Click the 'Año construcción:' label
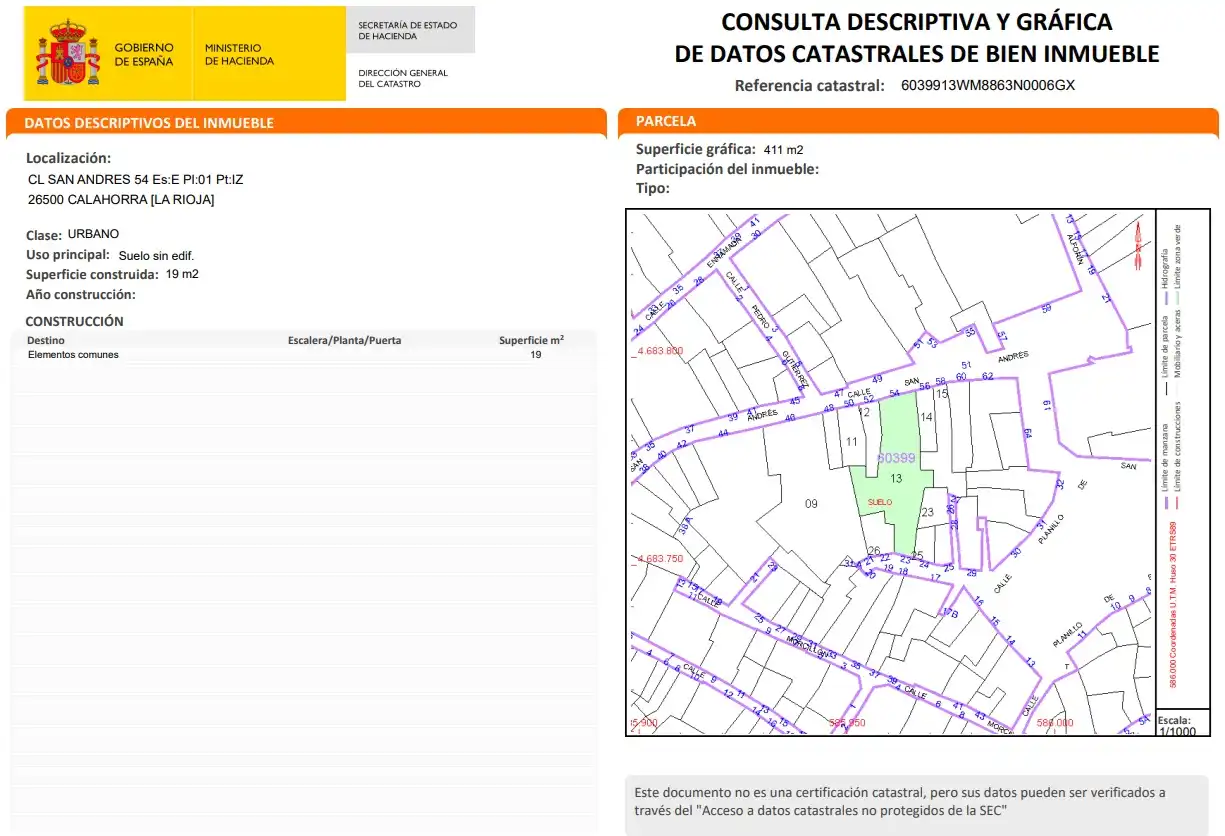Viewport: 1225px width, 836px height. [x=81, y=294]
